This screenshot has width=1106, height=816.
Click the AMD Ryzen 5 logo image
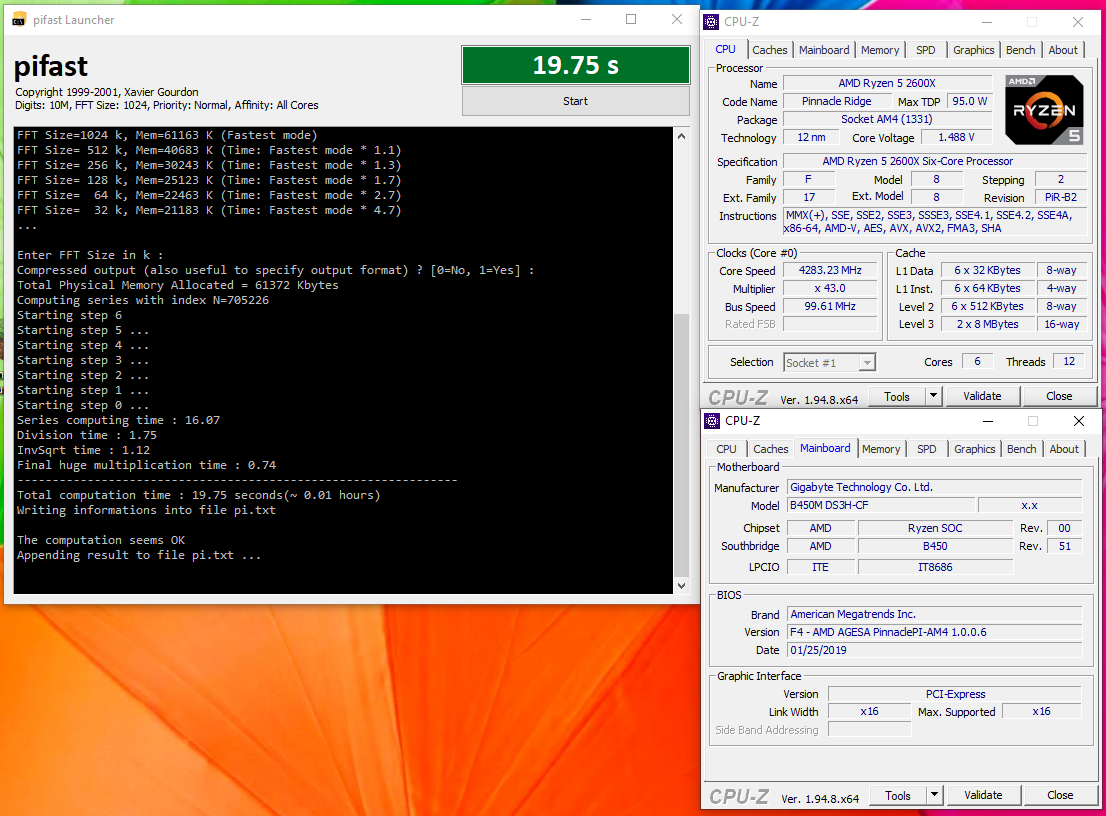pyautogui.click(x=1044, y=109)
